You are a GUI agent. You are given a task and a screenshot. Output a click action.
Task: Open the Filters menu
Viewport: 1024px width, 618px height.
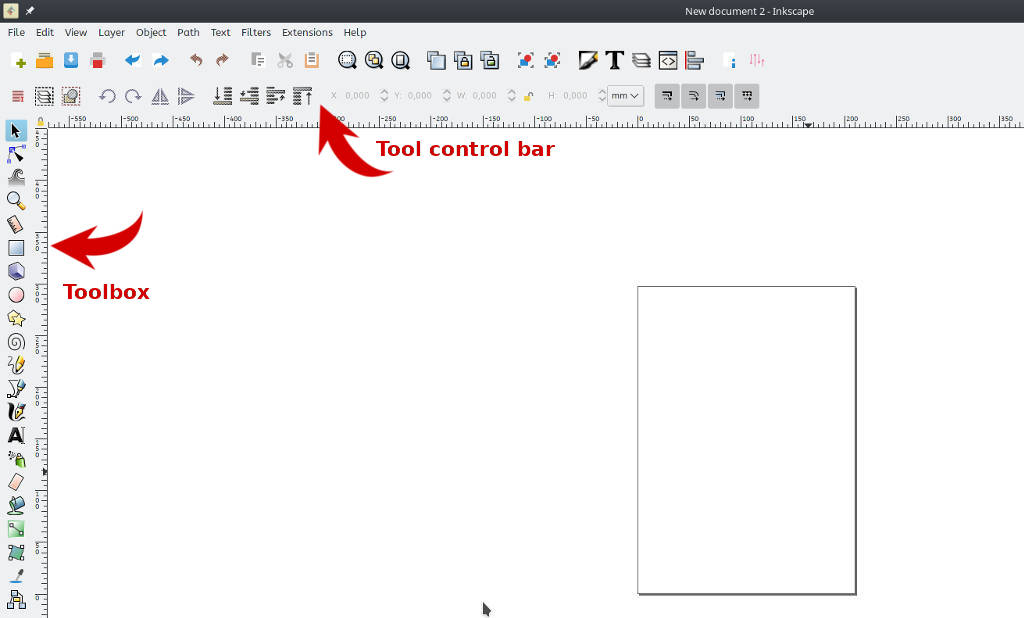[256, 32]
